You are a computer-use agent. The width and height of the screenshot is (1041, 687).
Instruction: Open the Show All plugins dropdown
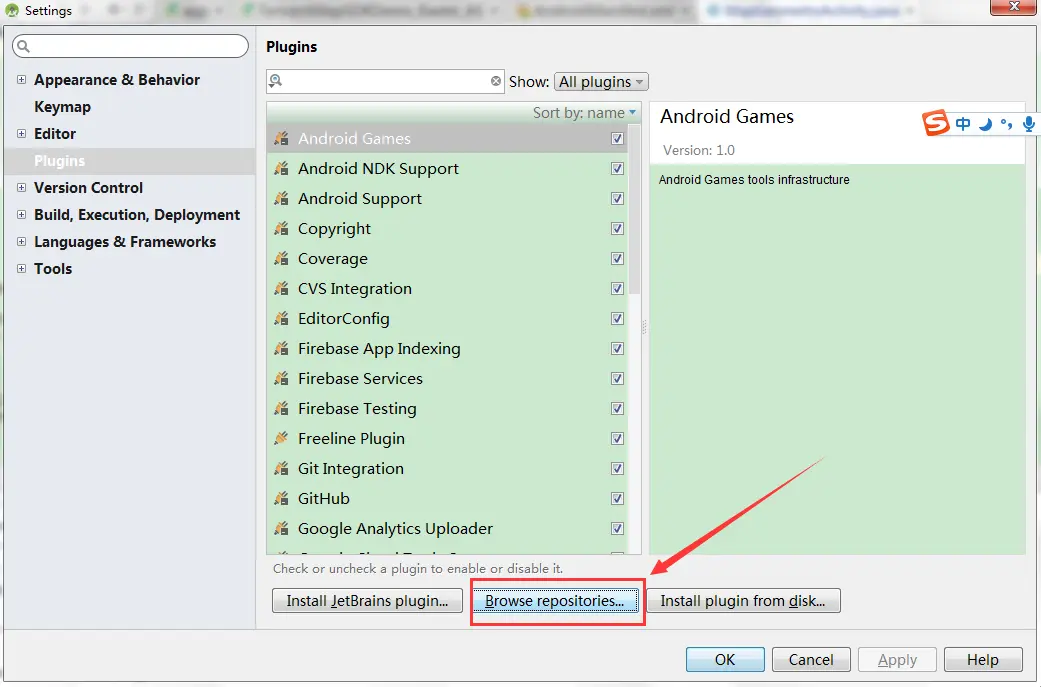click(x=601, y=82)
